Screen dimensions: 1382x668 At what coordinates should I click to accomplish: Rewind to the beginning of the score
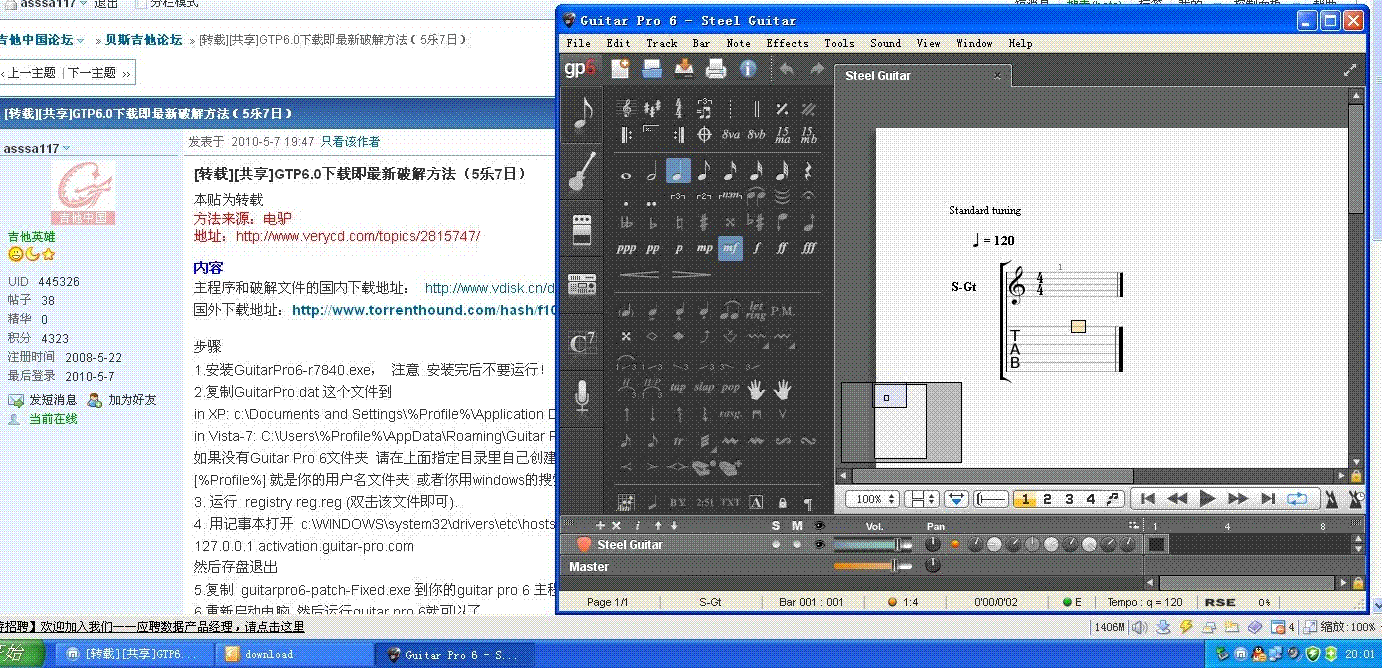[1148, 498]
